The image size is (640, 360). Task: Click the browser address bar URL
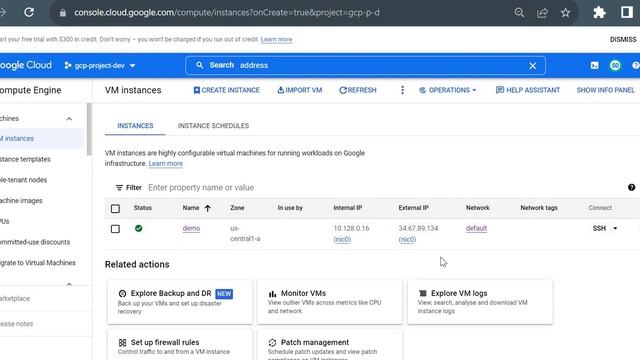(227, 13)
